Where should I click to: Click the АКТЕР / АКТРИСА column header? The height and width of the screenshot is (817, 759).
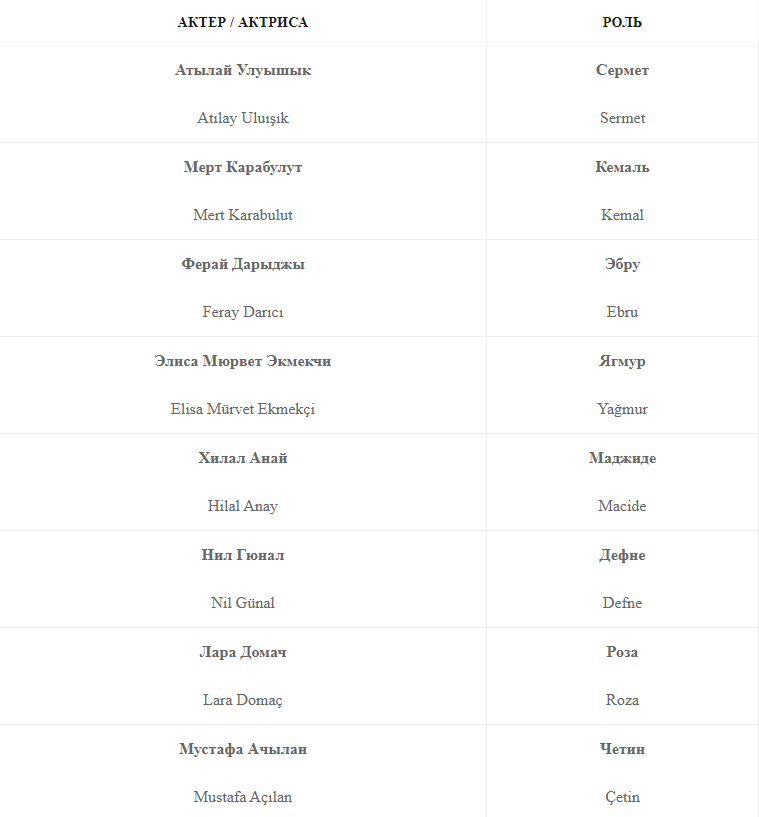click(242, 22)
